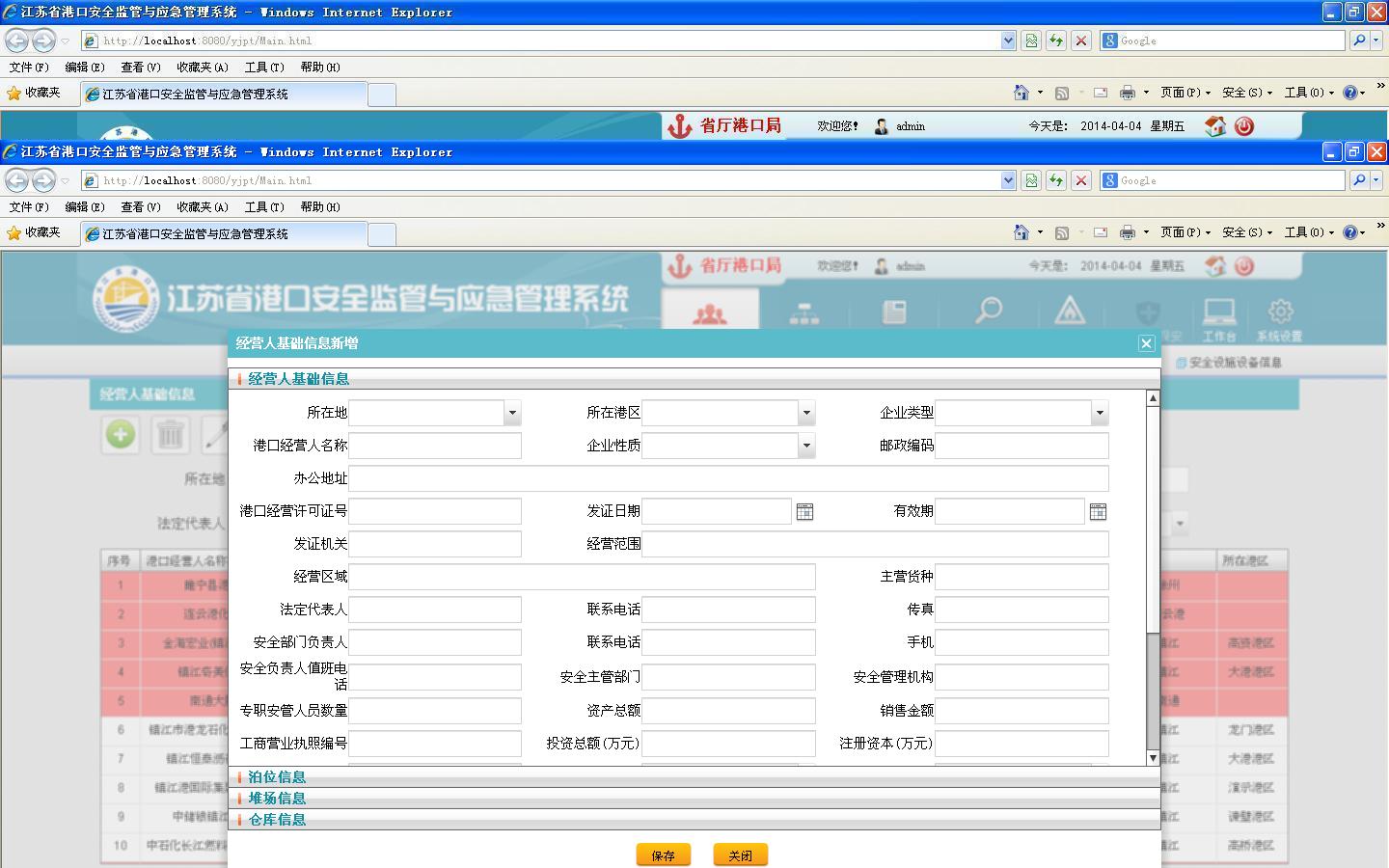Viewport: 1389px width, 868px height.
Task: Expand the 所在港区 dropdown
Action: click(806, 413)
